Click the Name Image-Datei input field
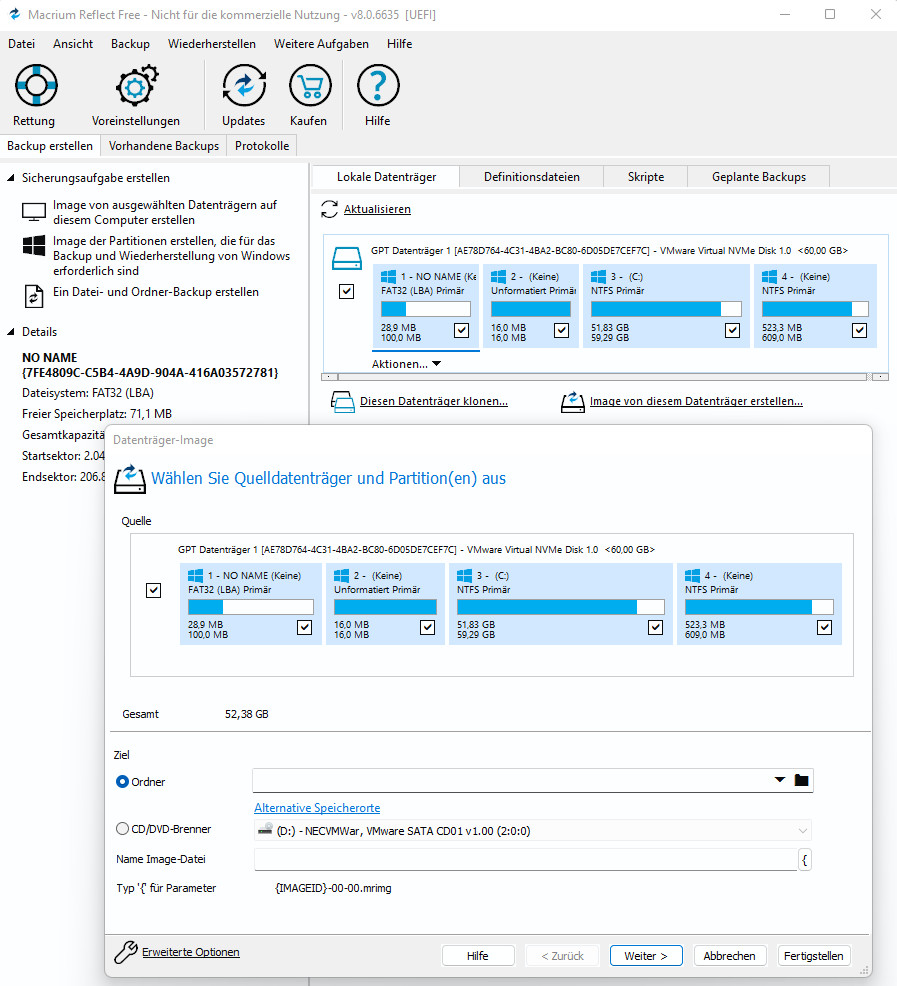 click(x=525, y=860)
